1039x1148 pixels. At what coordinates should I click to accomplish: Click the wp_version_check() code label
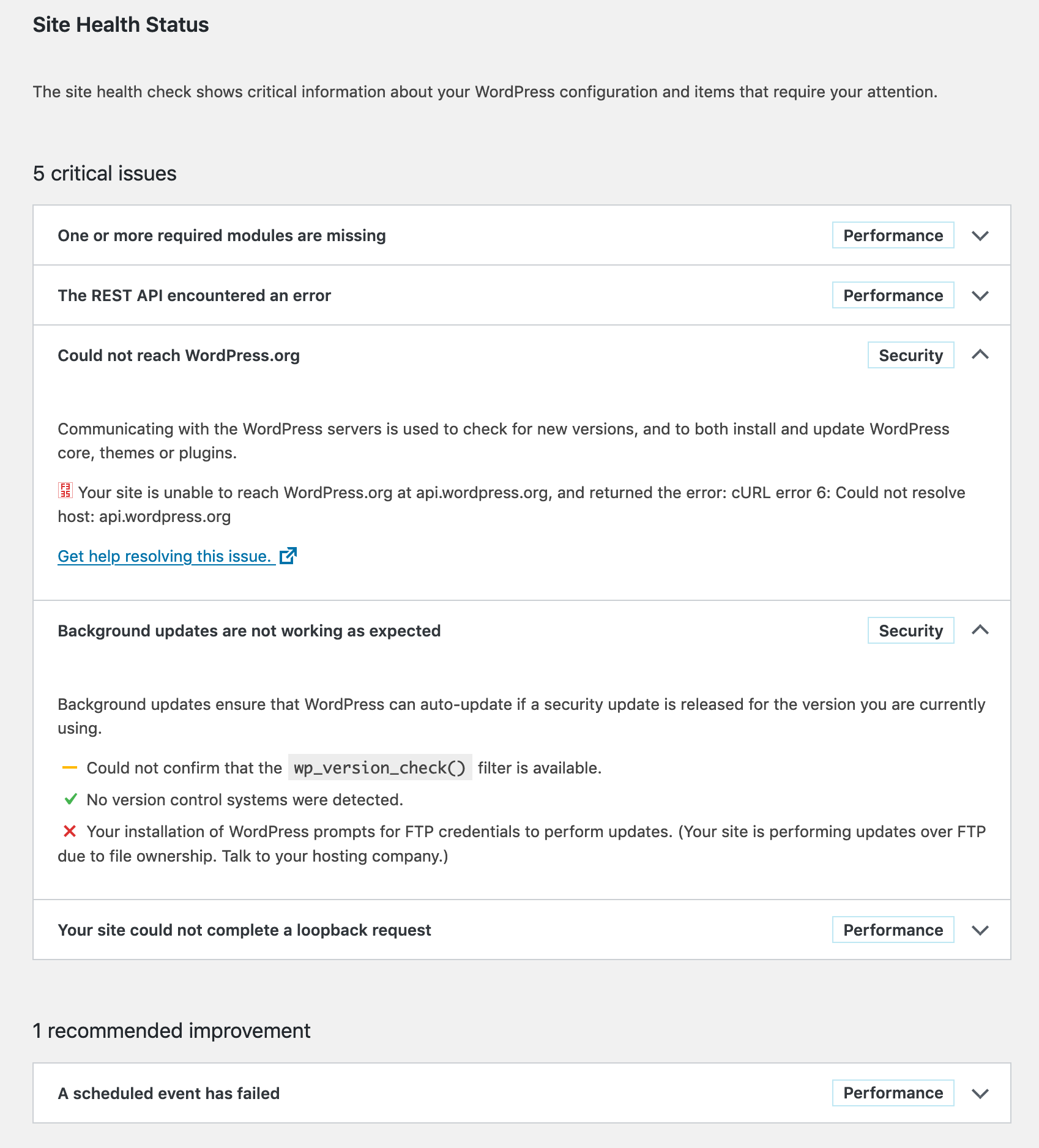coord(380,768)
